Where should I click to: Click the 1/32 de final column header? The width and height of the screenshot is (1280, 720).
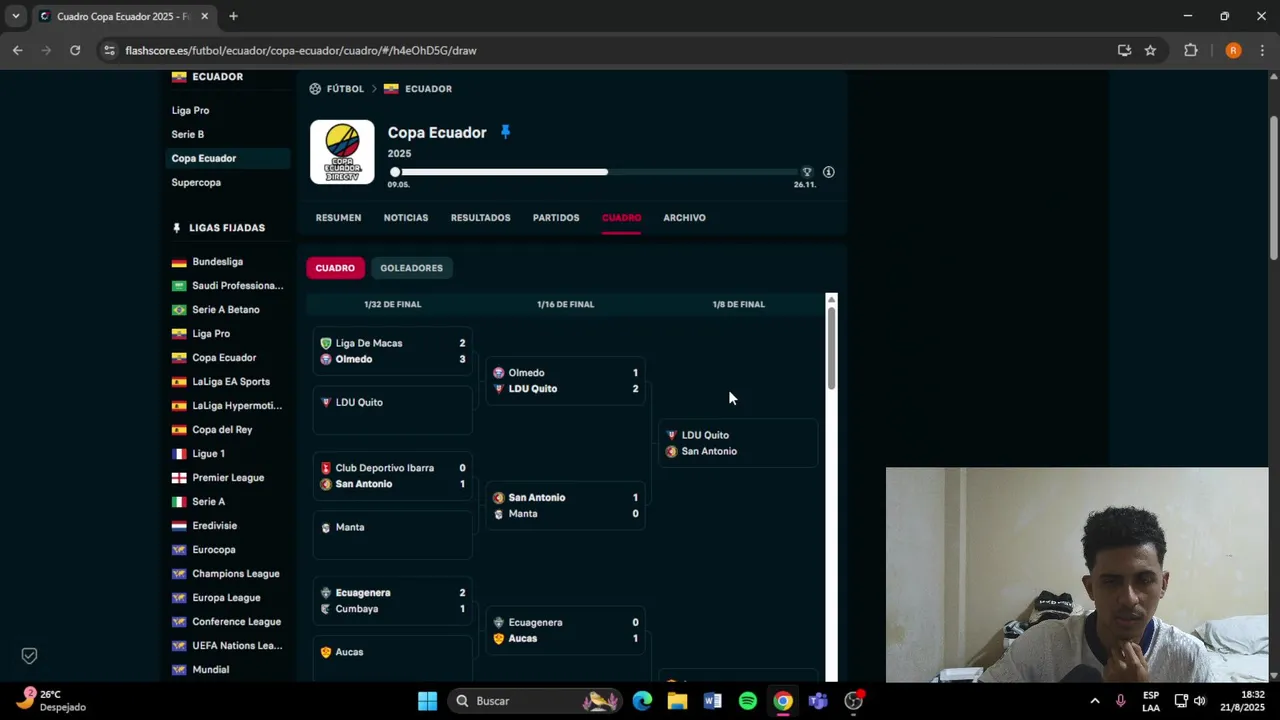[393, 304]
